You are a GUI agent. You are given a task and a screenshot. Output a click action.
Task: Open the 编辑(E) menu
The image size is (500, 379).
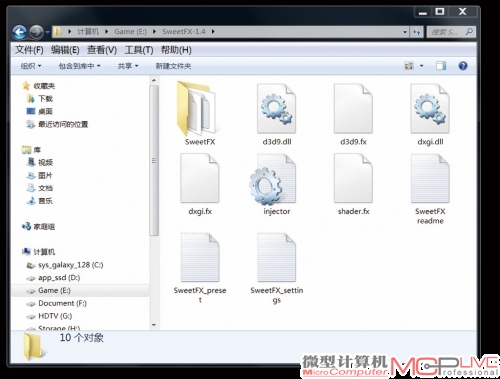tap(65, 50)
